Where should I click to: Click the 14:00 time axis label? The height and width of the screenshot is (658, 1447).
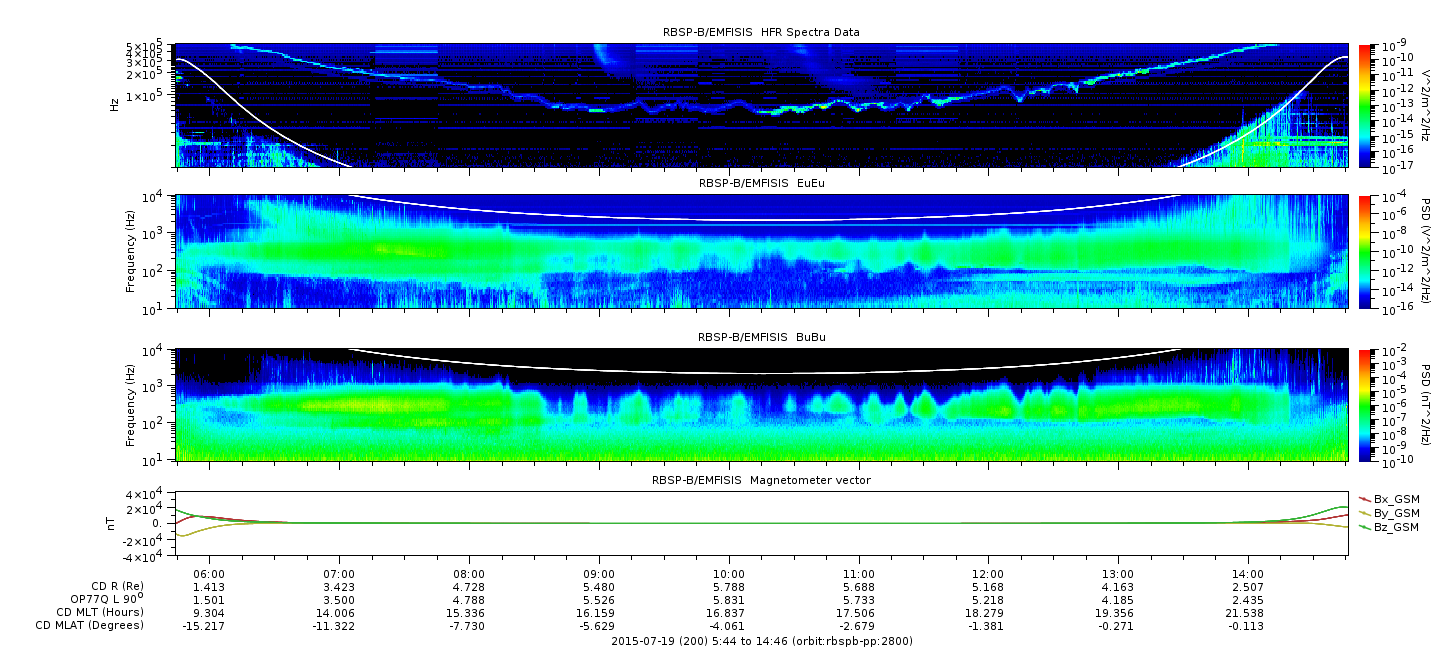[x=1247, y=575]
